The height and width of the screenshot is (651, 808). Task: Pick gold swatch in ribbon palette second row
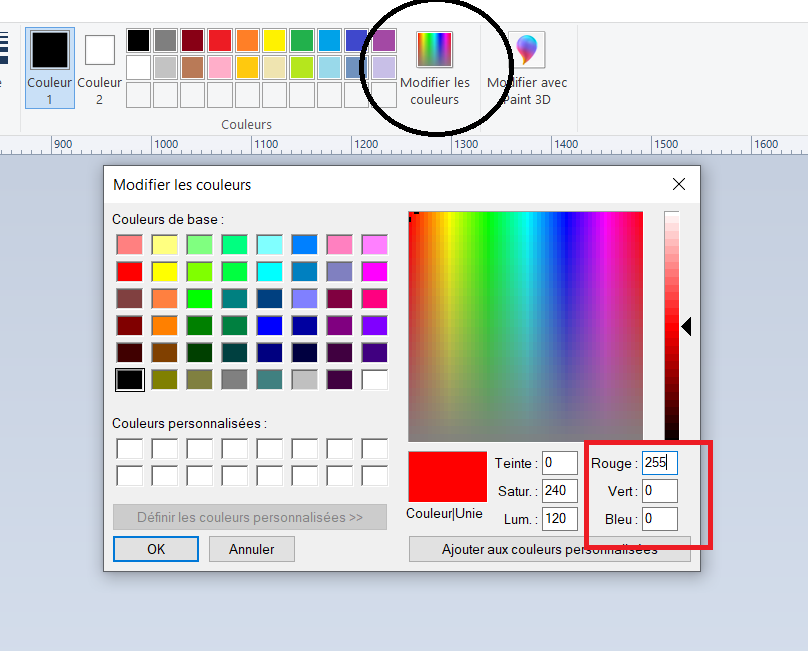(x=247, y=68)
